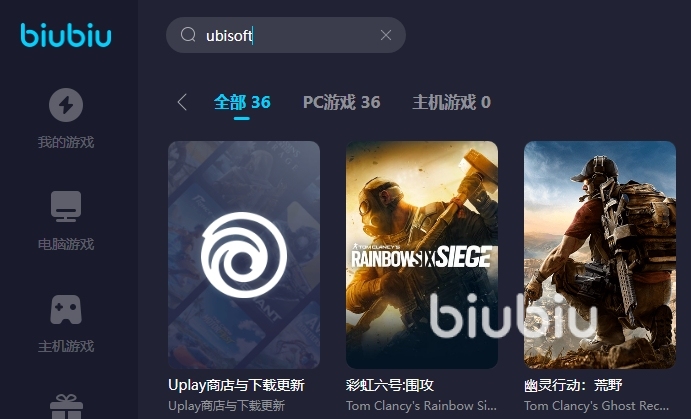691x419 pixels.
Task: Click the 幽灵行动：荒野 title text
Action: (573, 385)
